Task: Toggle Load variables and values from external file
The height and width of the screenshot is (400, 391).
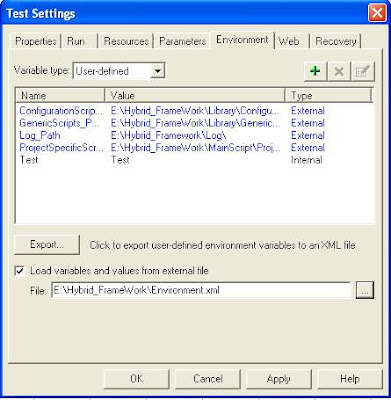Action: [x=19, y=271]
